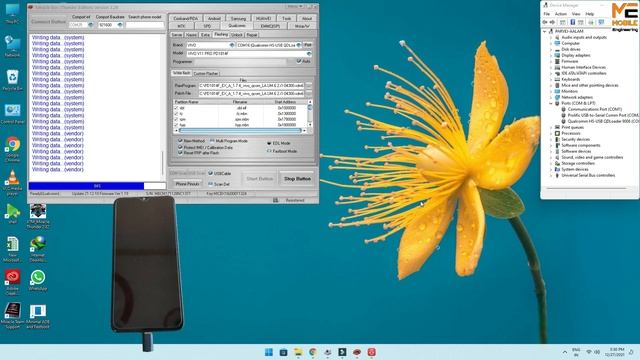
Task: Open the Adobe Creative Cloud desktop shortcut
Action: pos(12,282)
